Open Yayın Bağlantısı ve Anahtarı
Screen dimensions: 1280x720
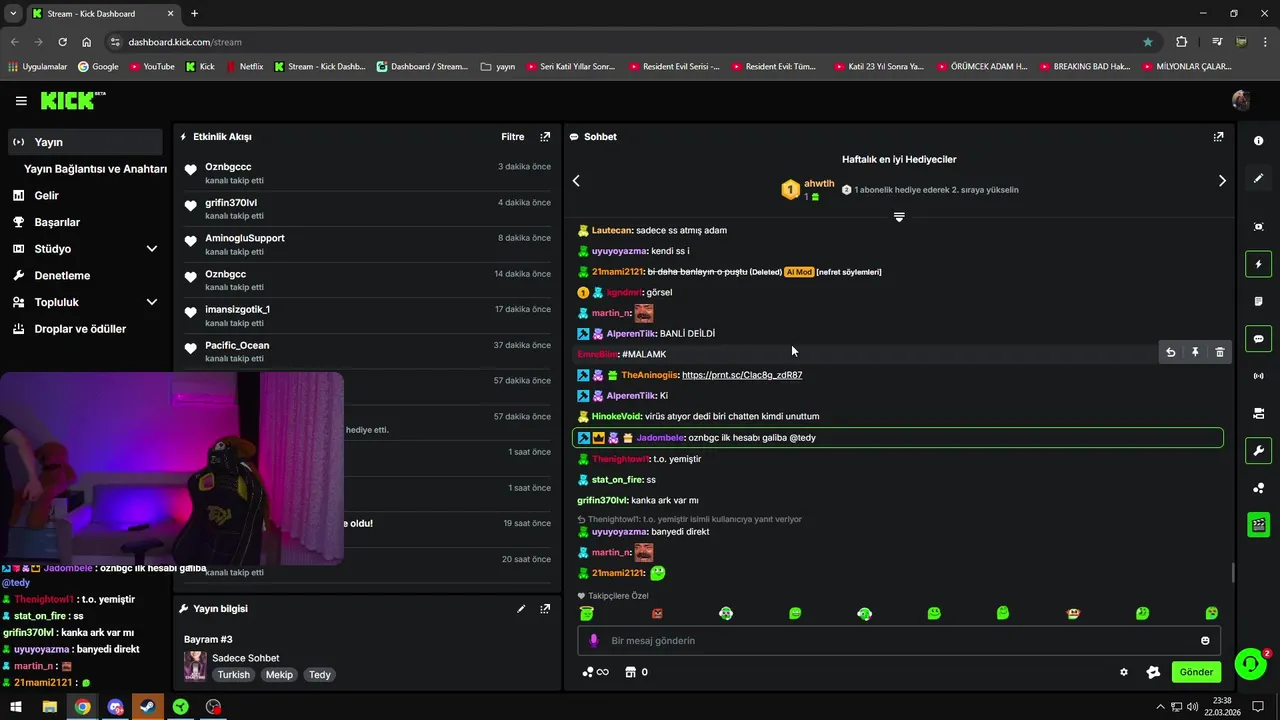click(x=95, y=169)
